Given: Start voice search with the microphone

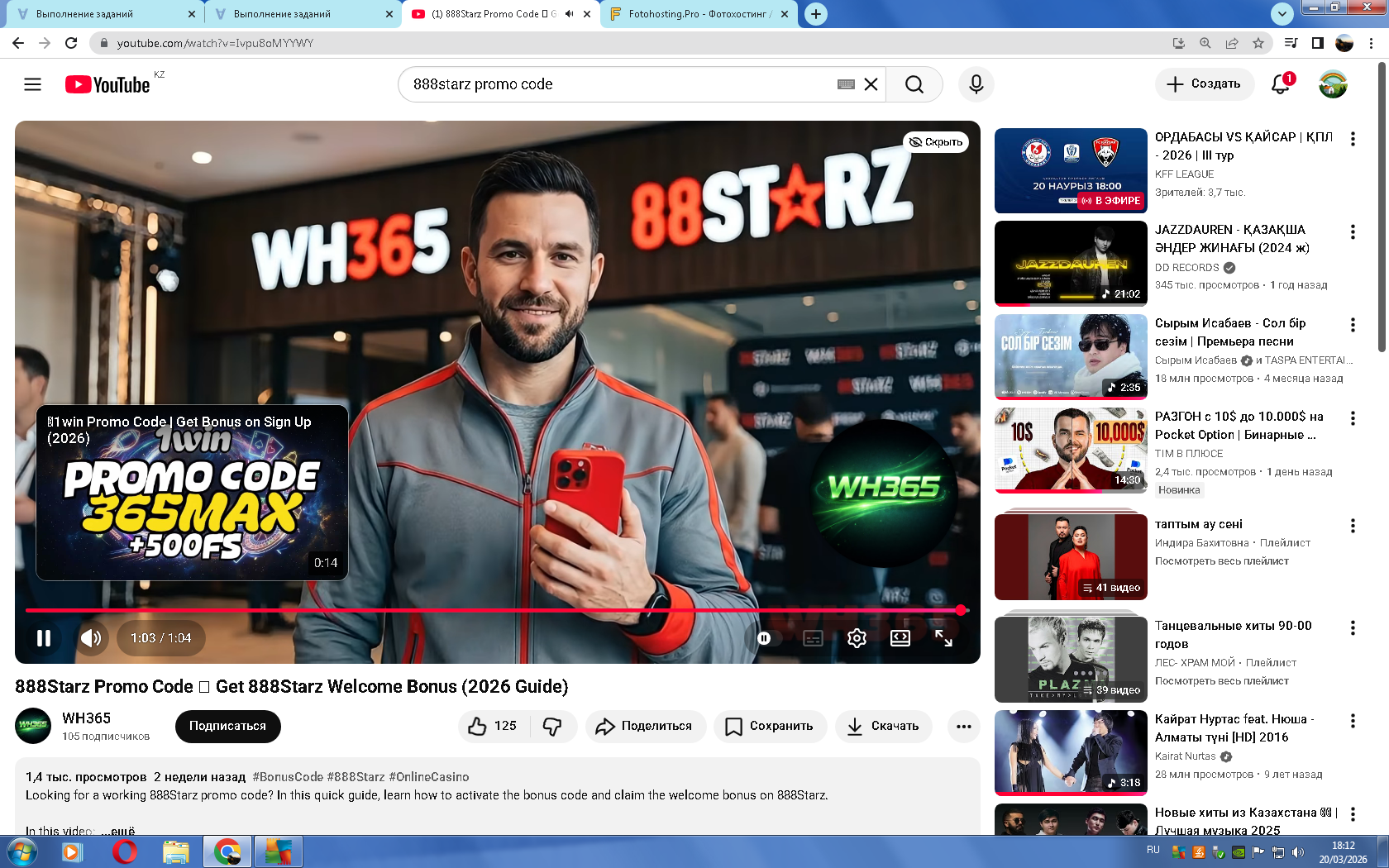Looking at the screenshot, I should coord(976,84).
